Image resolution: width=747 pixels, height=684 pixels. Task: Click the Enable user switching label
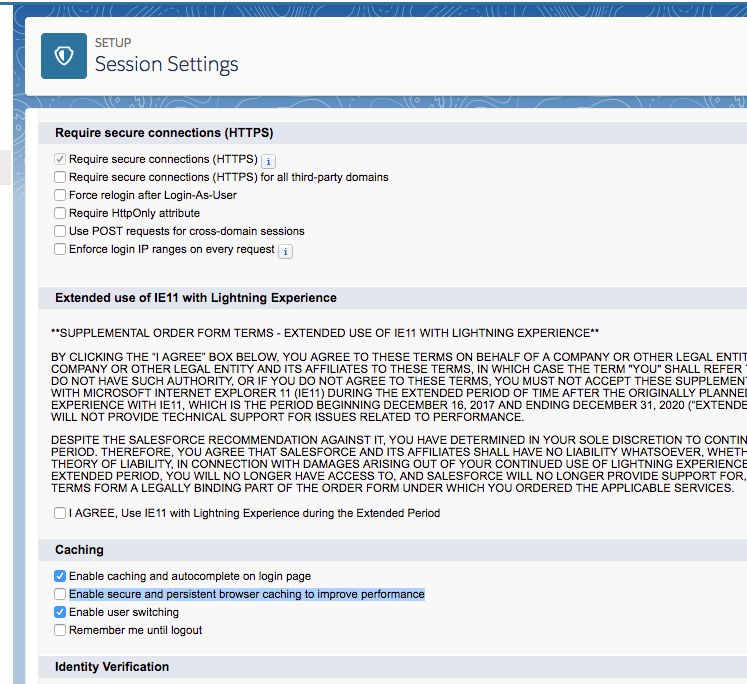point(124,612)
